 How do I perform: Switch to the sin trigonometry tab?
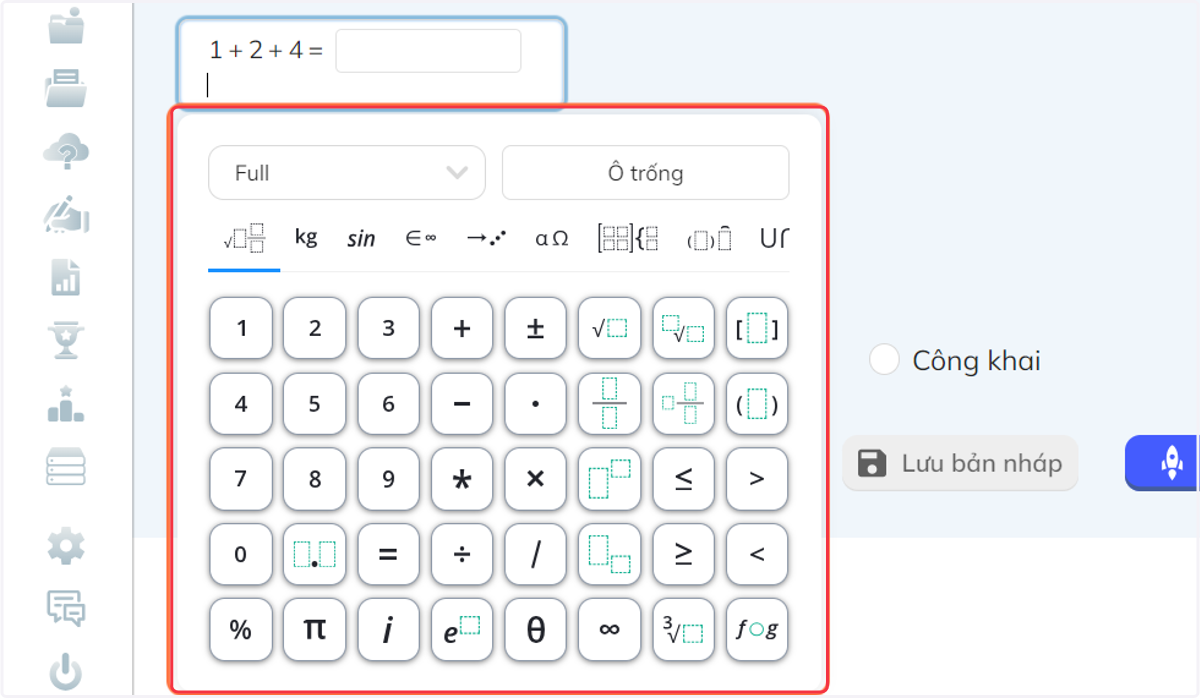pyautogui.click(x=361, y=238)
